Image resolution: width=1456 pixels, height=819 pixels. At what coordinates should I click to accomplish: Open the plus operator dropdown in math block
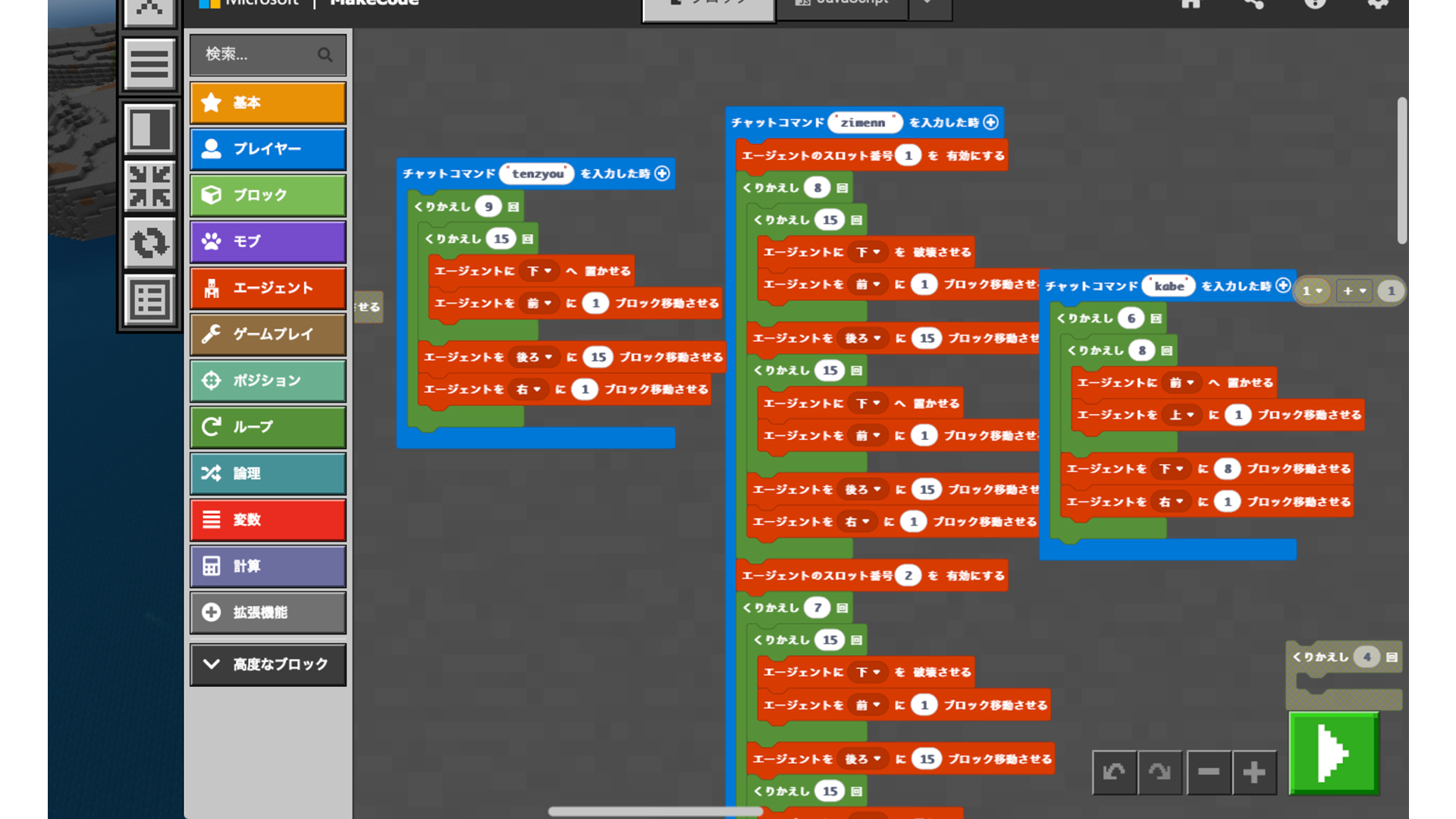click(1354, 291)
